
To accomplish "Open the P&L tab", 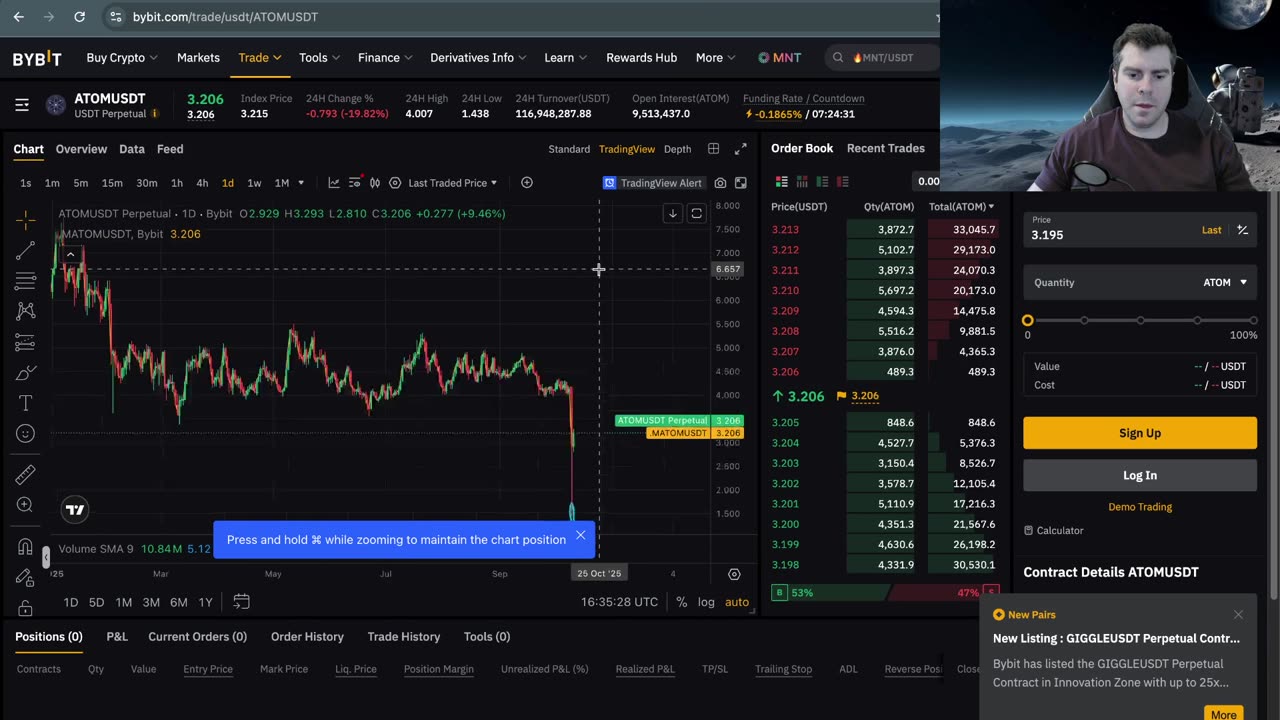I will pos(117,637).
